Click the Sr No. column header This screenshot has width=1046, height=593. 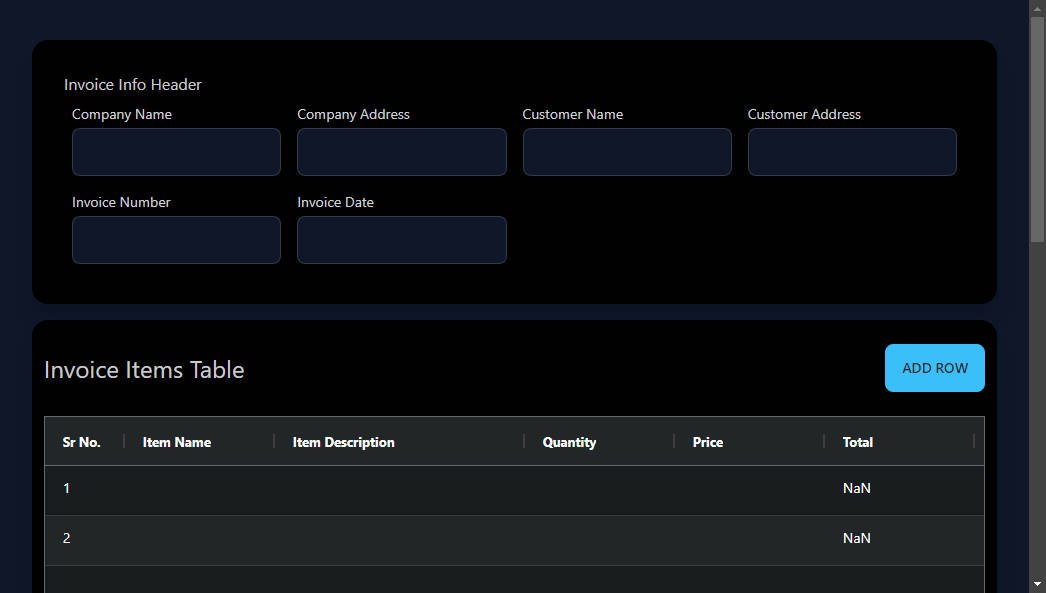82,442
